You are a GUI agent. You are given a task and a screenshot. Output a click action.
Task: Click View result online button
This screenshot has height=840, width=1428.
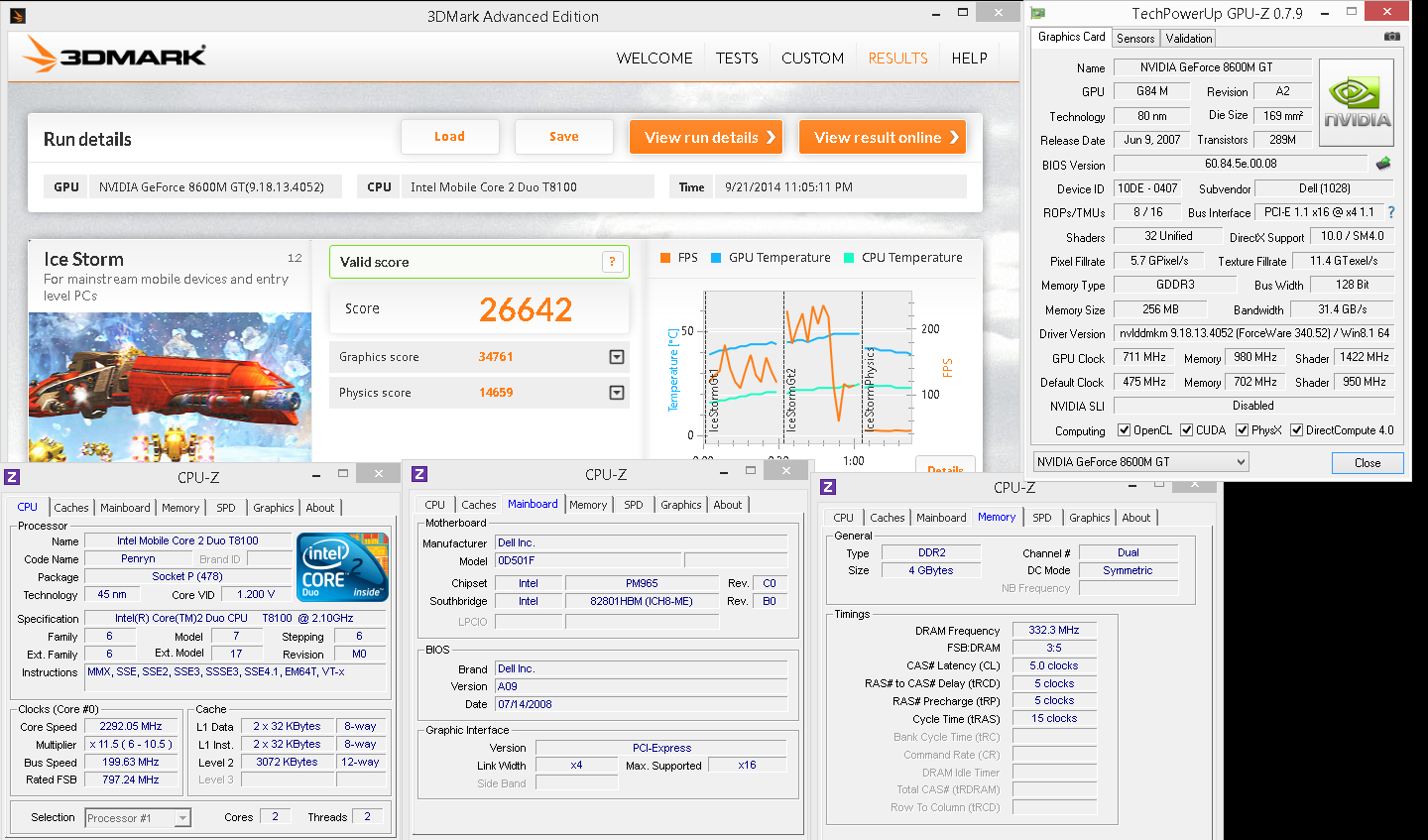point(883,137)
